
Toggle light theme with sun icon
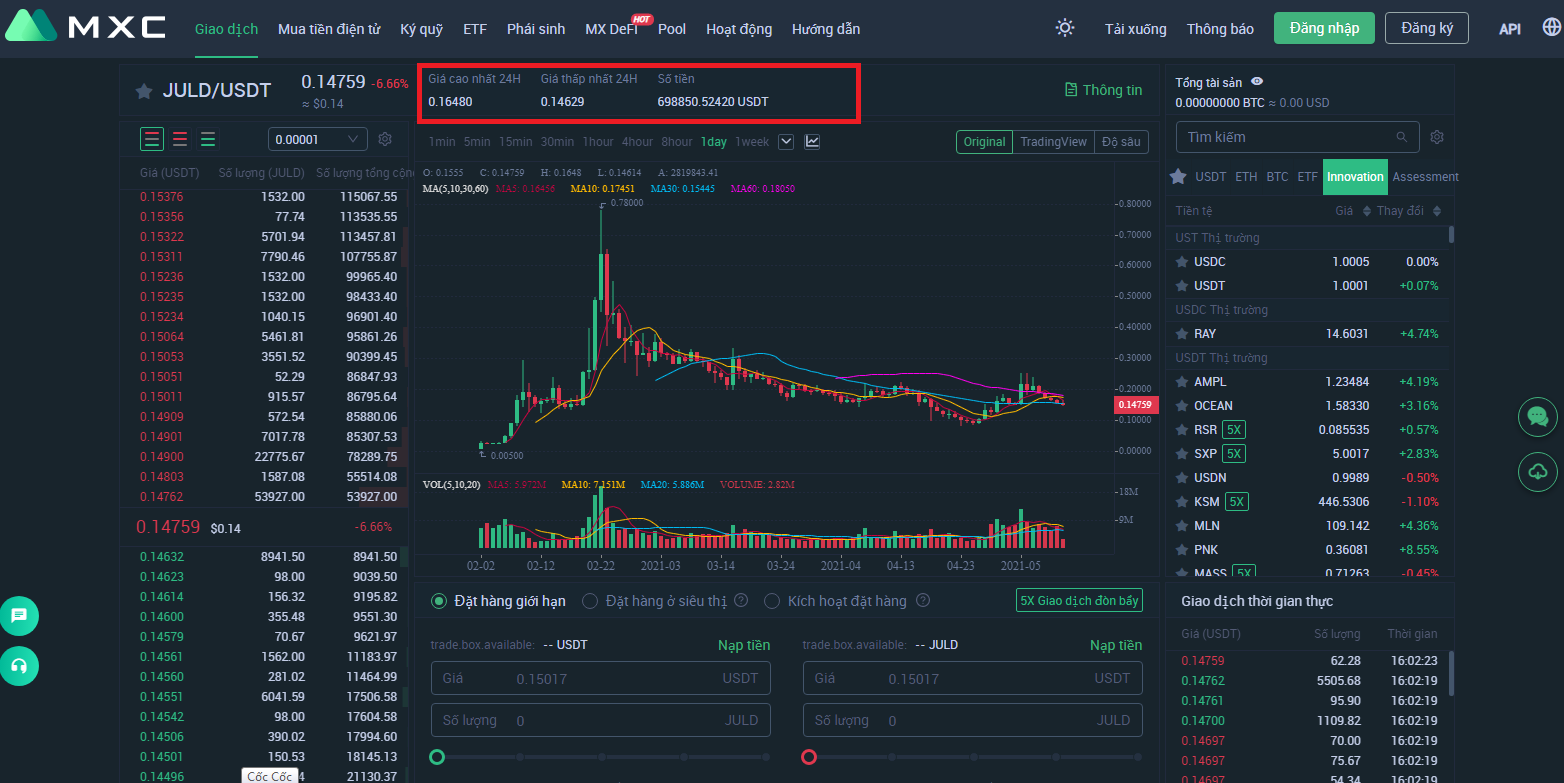[1065, 28]
